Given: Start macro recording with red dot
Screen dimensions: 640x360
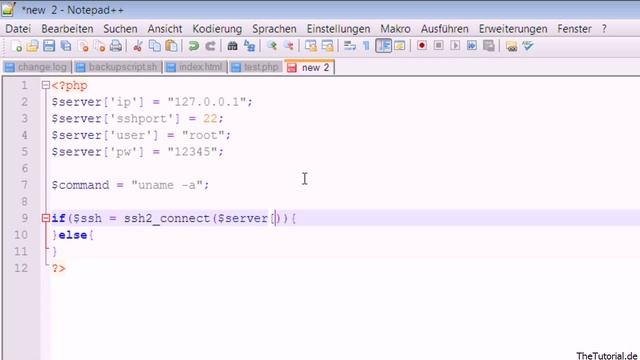Looking at the screenshot, I should 422,46.
